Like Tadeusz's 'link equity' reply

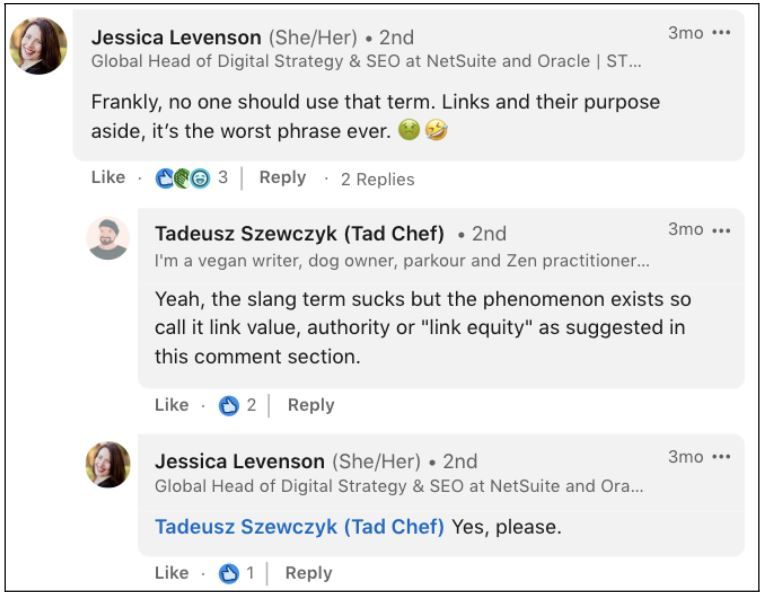[172, 405]
